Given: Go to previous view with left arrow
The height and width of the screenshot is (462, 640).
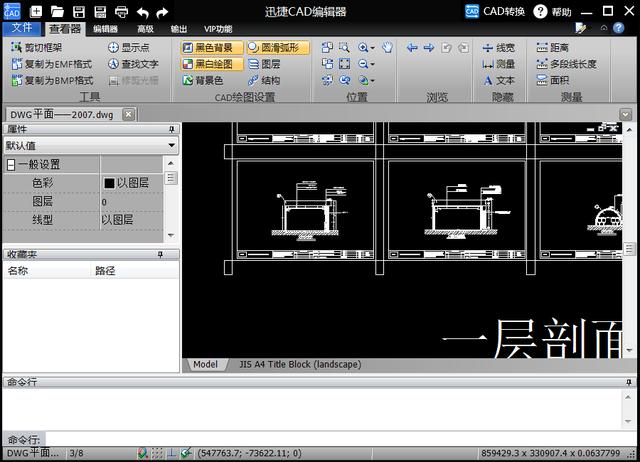Looking at the screenshot, I should pyautogui.click(x=412, y=48).
